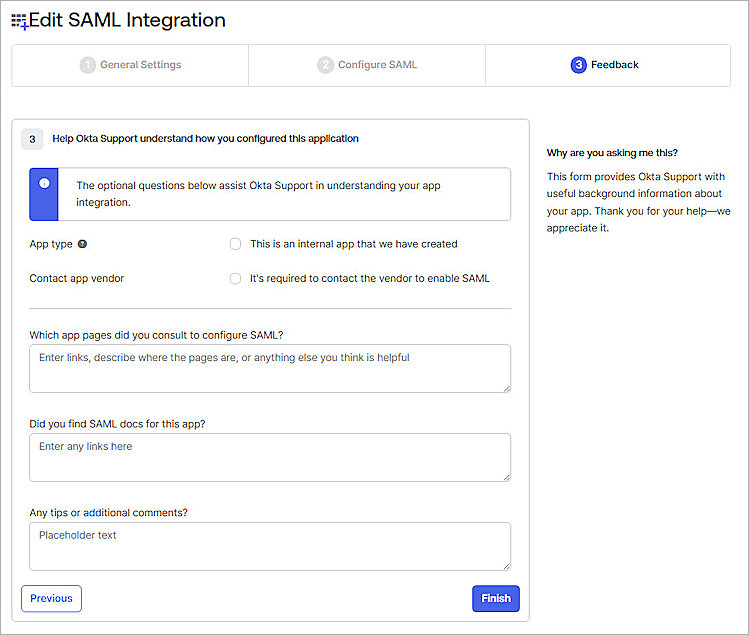The width and height of the screenshot is (749, 635).
Task: Click the Previous button
Action: click(x=52, y=599)
